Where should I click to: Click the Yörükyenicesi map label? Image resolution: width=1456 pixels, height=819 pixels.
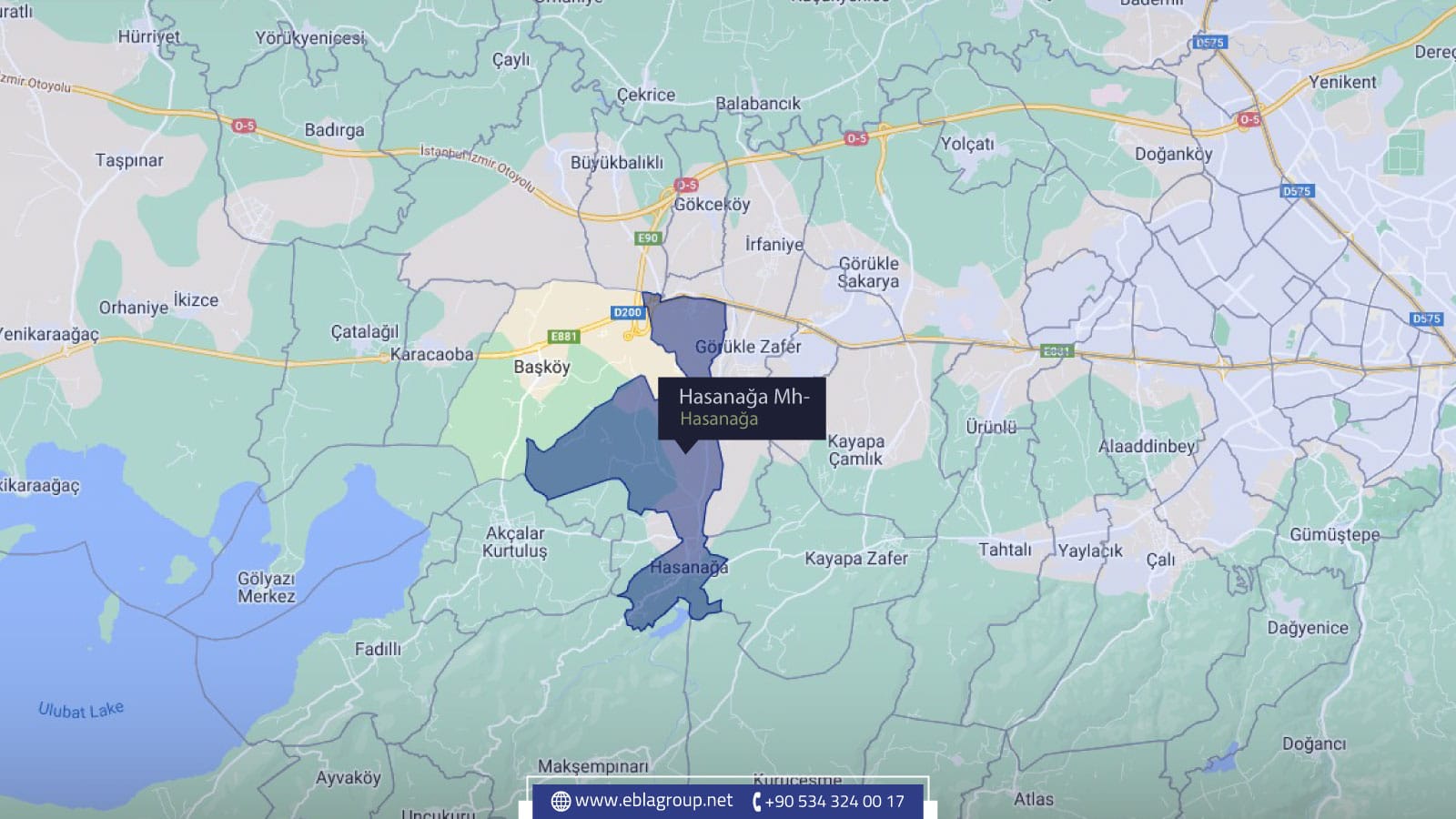point(309,38)
